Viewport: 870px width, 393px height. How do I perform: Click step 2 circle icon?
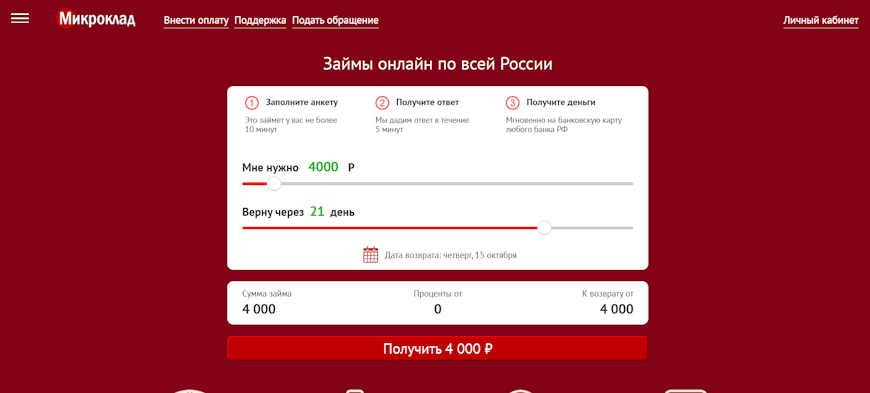382,103
